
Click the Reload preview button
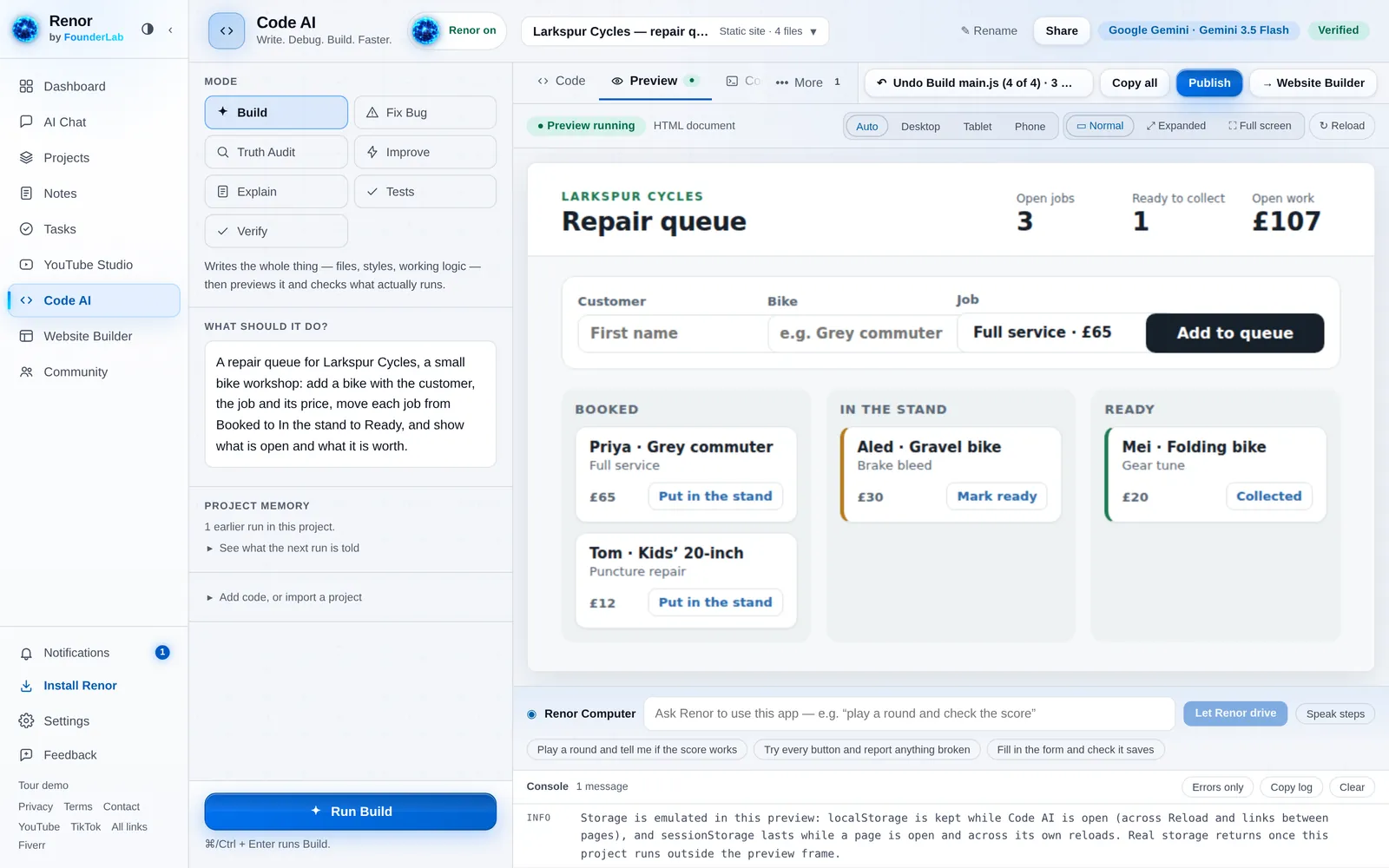point(1341,126)
